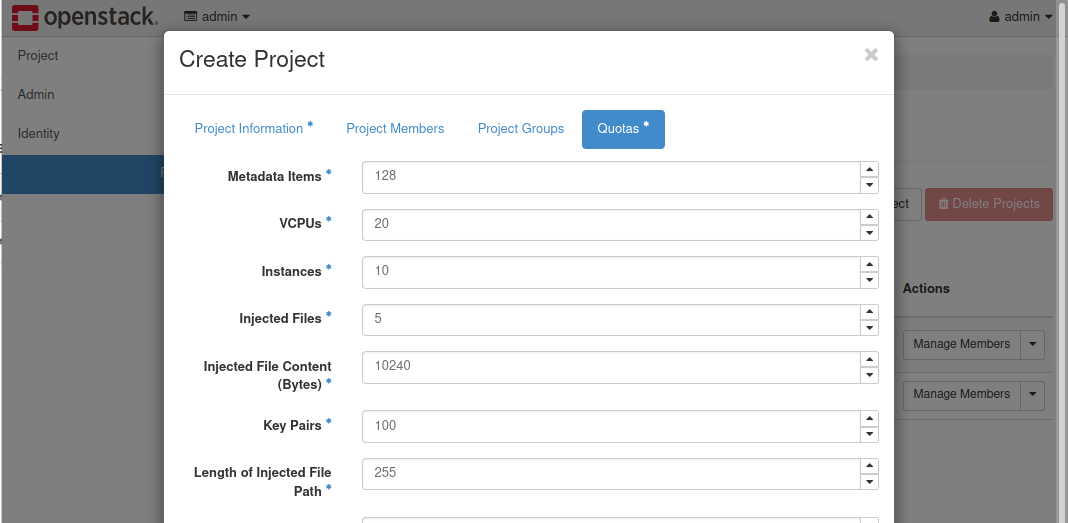Decrease Injected File Content Bytes
1068x523 pixels.
[869, 375]
